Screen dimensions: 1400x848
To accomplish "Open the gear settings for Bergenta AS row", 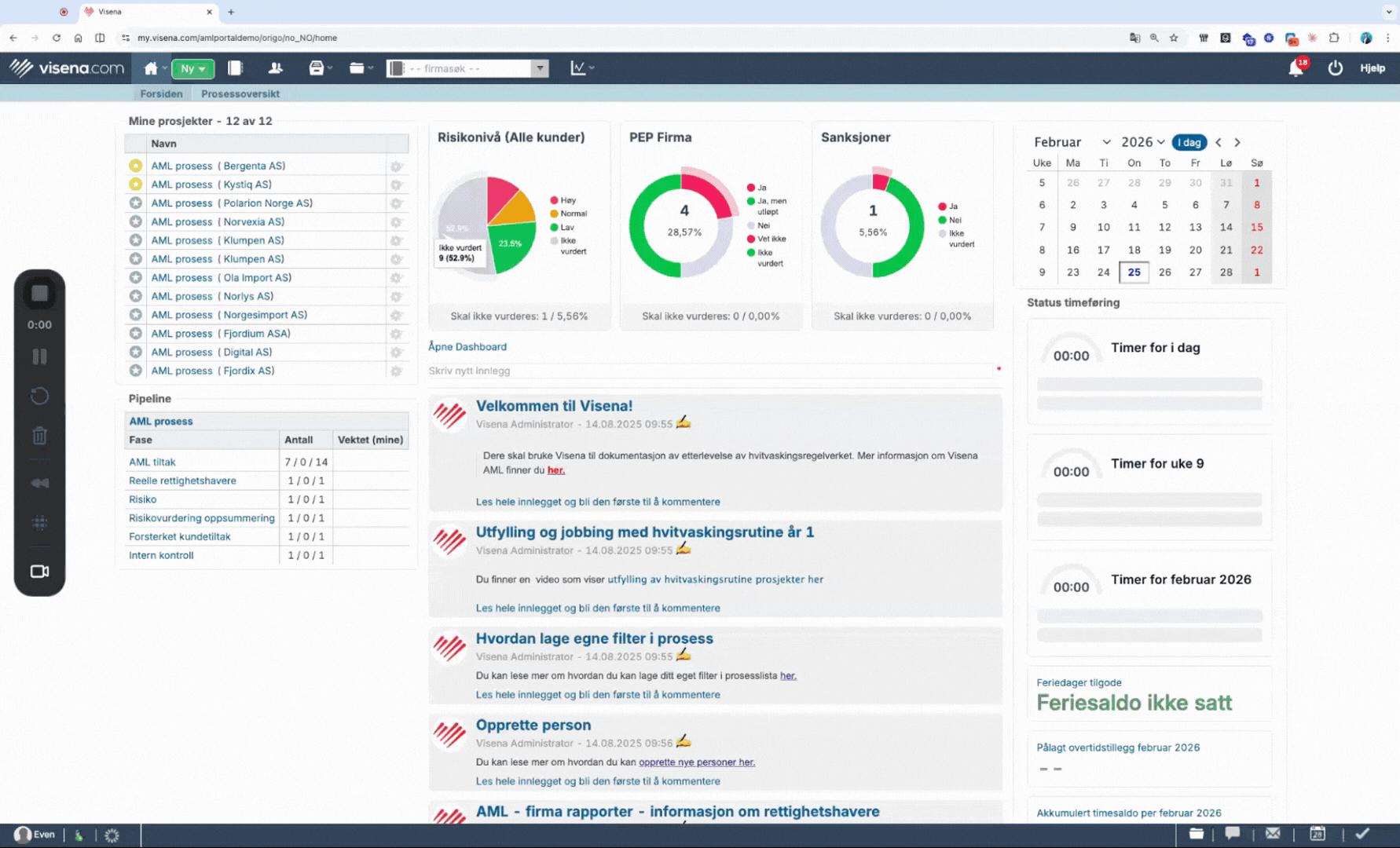I will tap(397, 166).
